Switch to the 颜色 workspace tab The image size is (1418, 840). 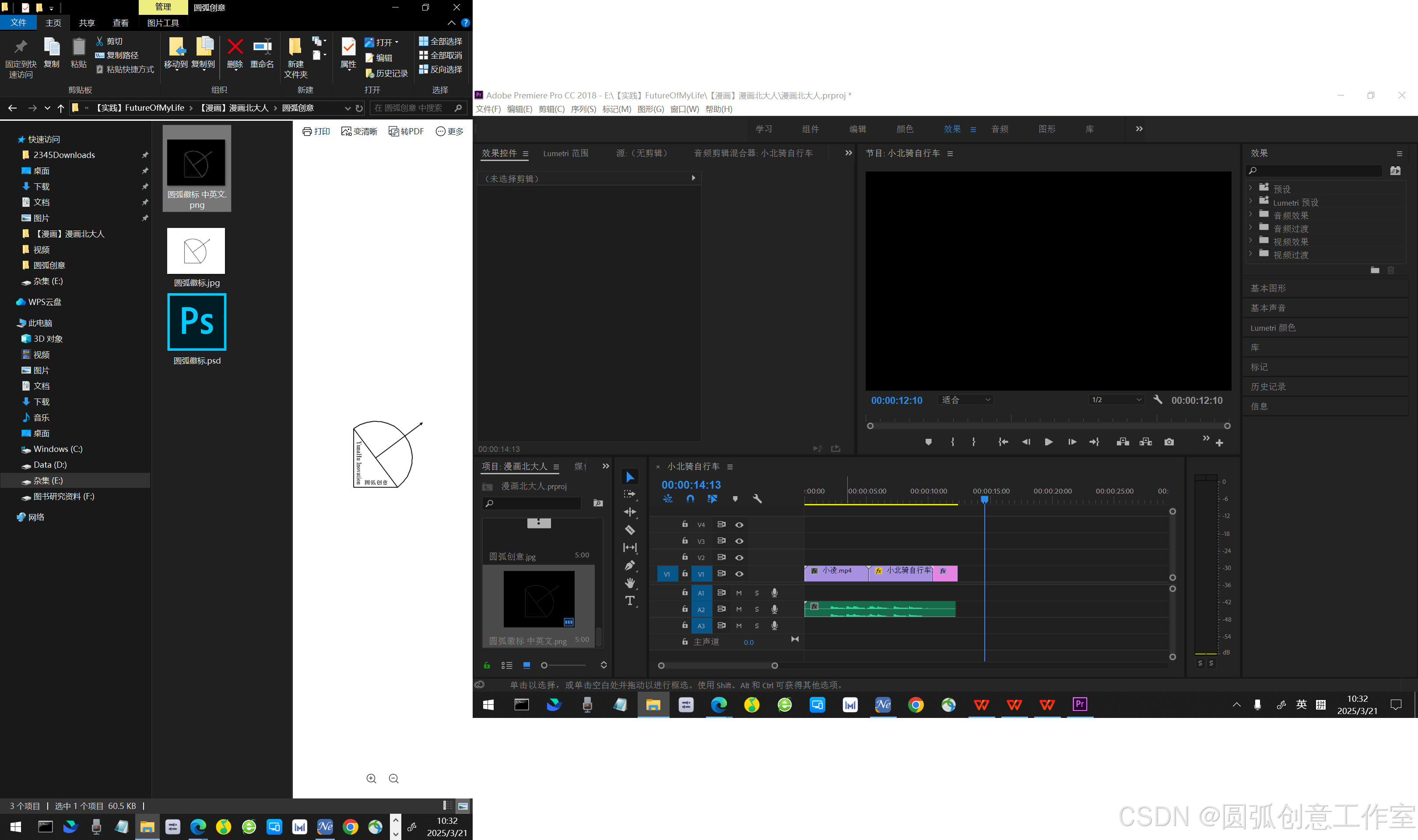tap(905, 129)
